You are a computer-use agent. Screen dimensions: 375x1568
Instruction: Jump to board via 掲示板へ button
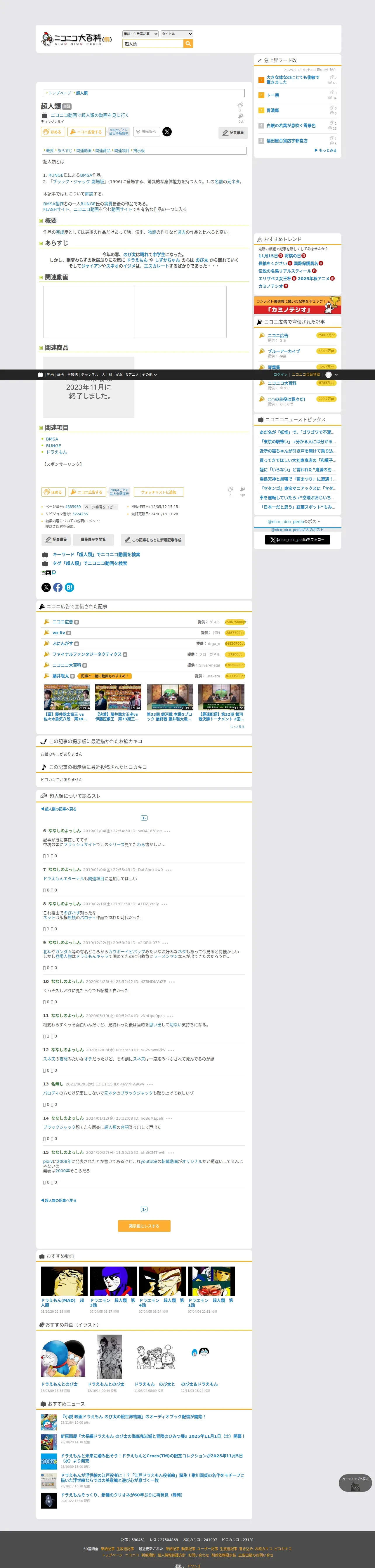146,132
